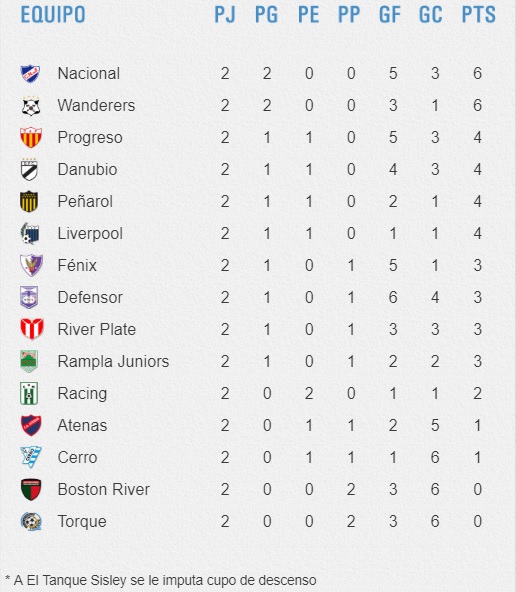Click the Atenas team name
516x592 pixels.
coord(82,426)
